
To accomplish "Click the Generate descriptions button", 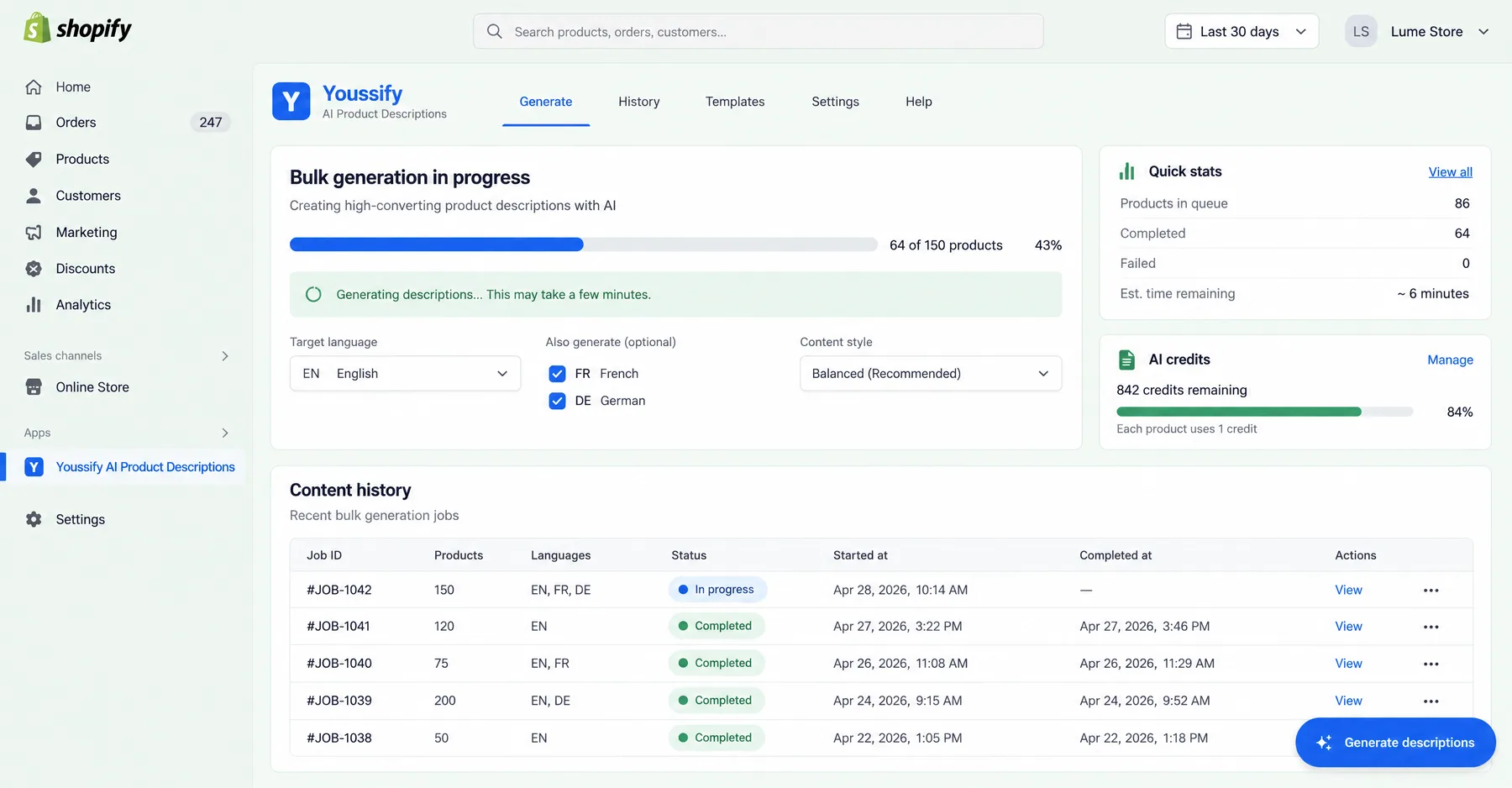I will [1395, 743].
